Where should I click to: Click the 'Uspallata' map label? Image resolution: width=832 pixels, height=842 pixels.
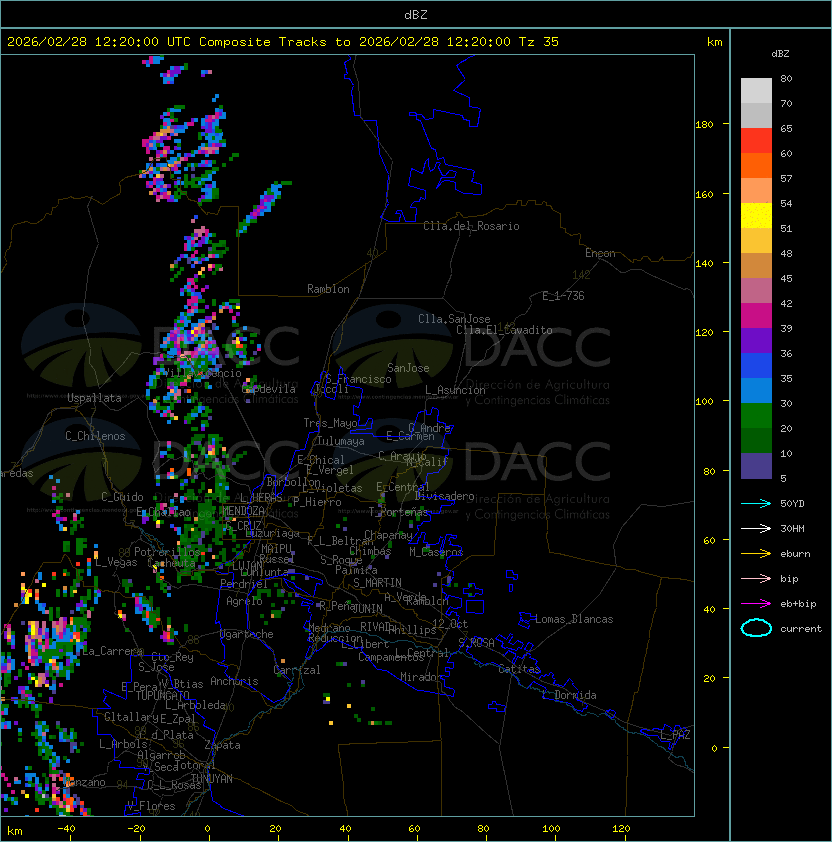pos(94,398)
